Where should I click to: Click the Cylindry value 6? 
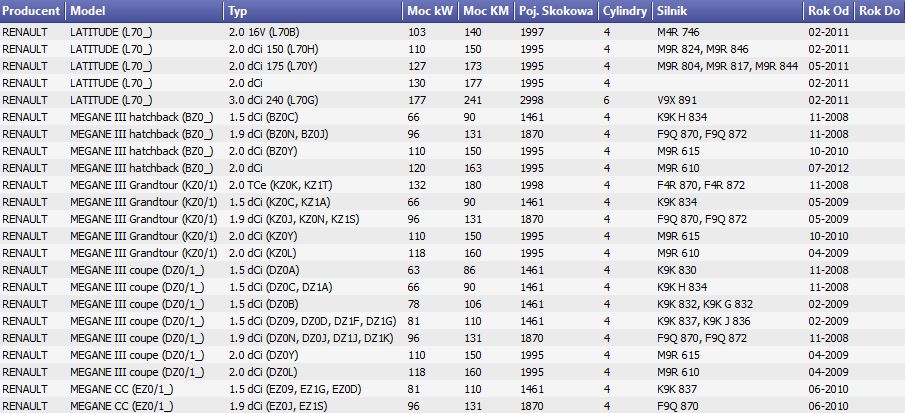[x=607, y=100]
